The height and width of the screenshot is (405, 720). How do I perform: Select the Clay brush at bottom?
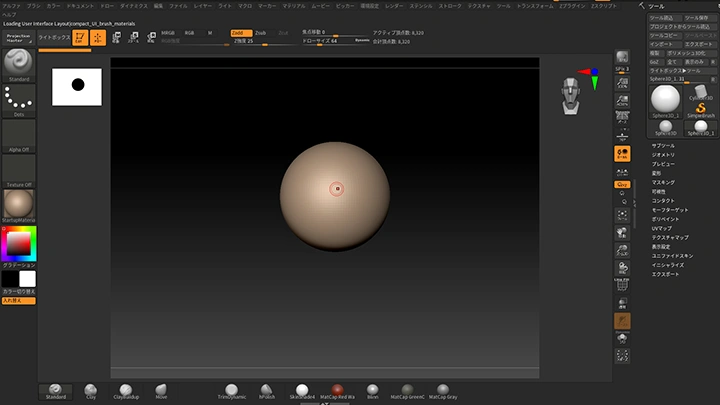[91, 392]
